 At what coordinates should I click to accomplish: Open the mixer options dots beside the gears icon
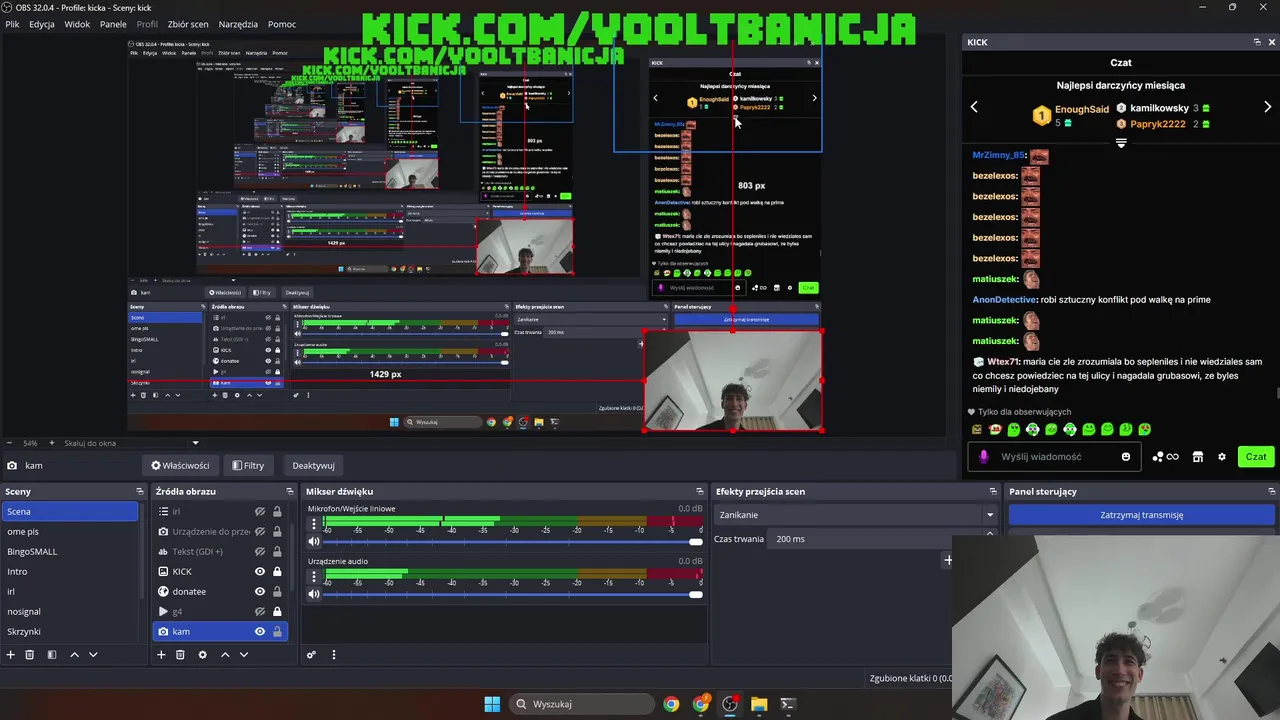click(334, 655)
